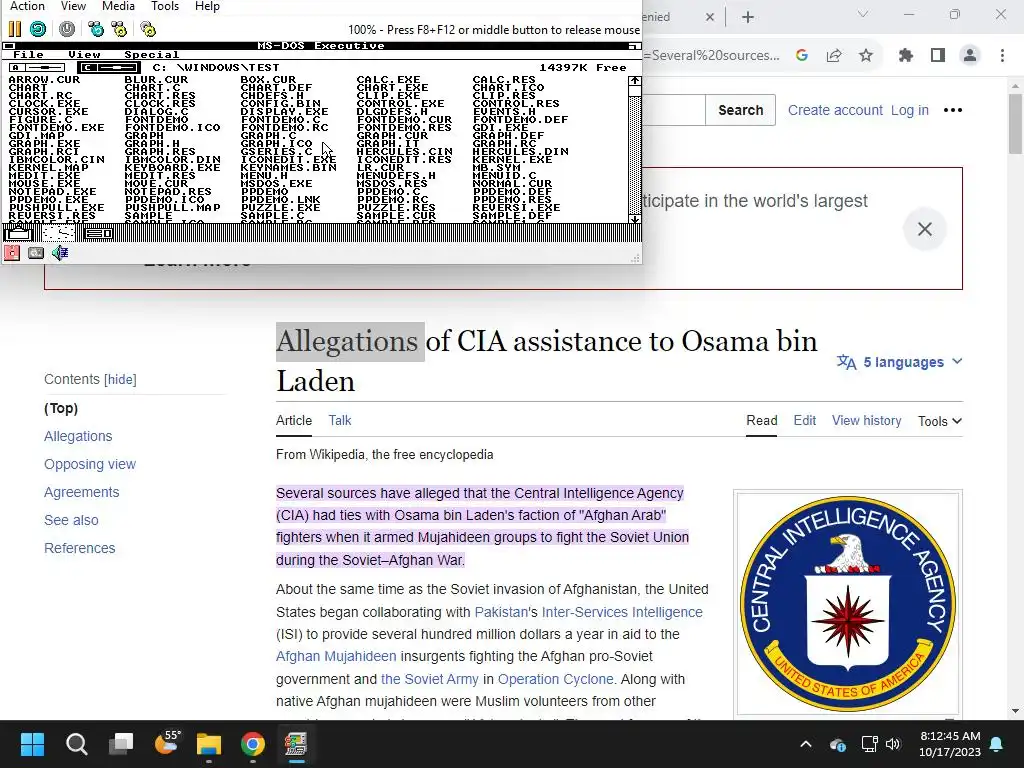Open Windows Start button on taskbar
The image size is (1024, 768).
click(32, 744)
